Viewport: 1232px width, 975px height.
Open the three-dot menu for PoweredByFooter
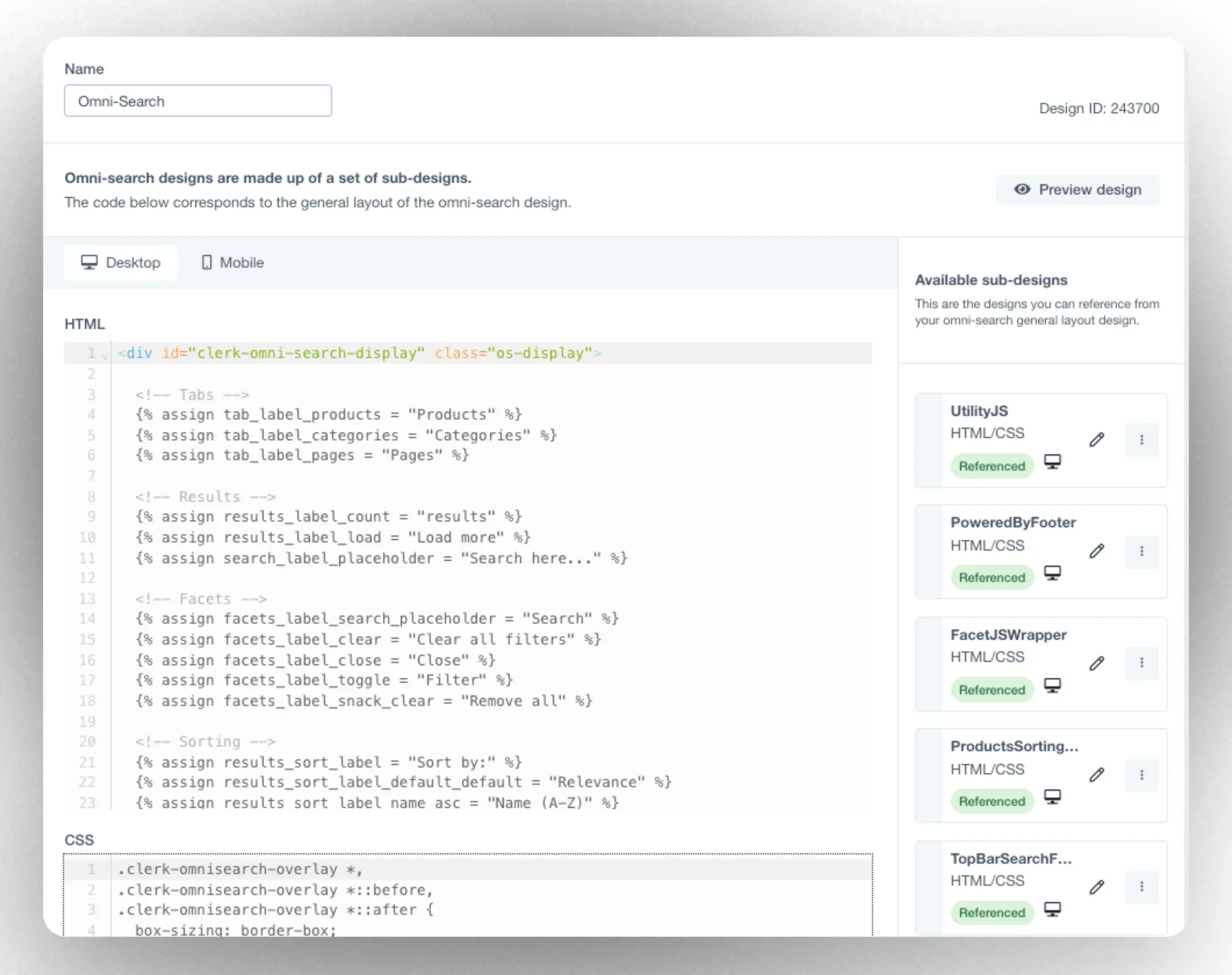tap(1141, 551)
